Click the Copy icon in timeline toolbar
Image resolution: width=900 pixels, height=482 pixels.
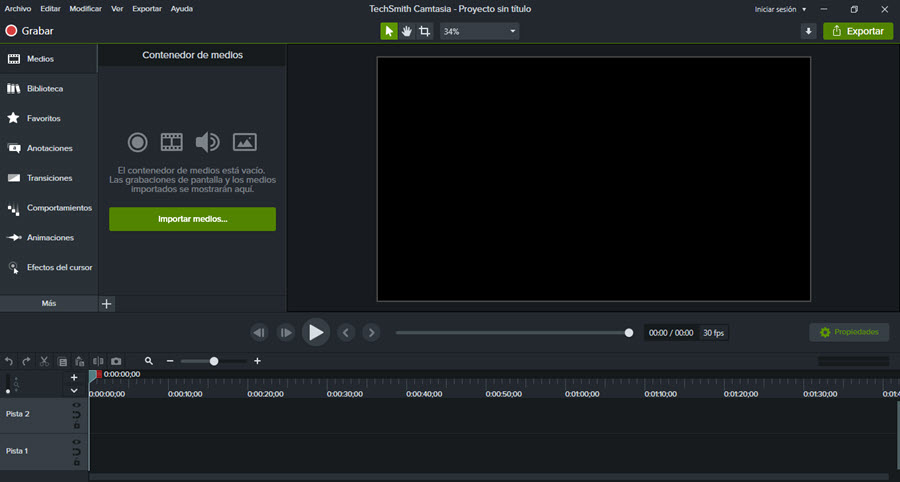click(63, 362)
